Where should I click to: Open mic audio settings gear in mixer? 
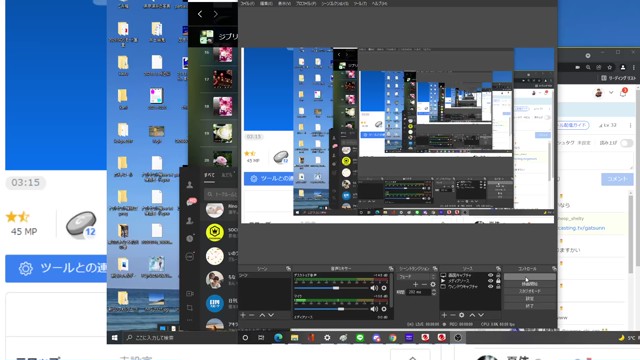coord(384,309)
